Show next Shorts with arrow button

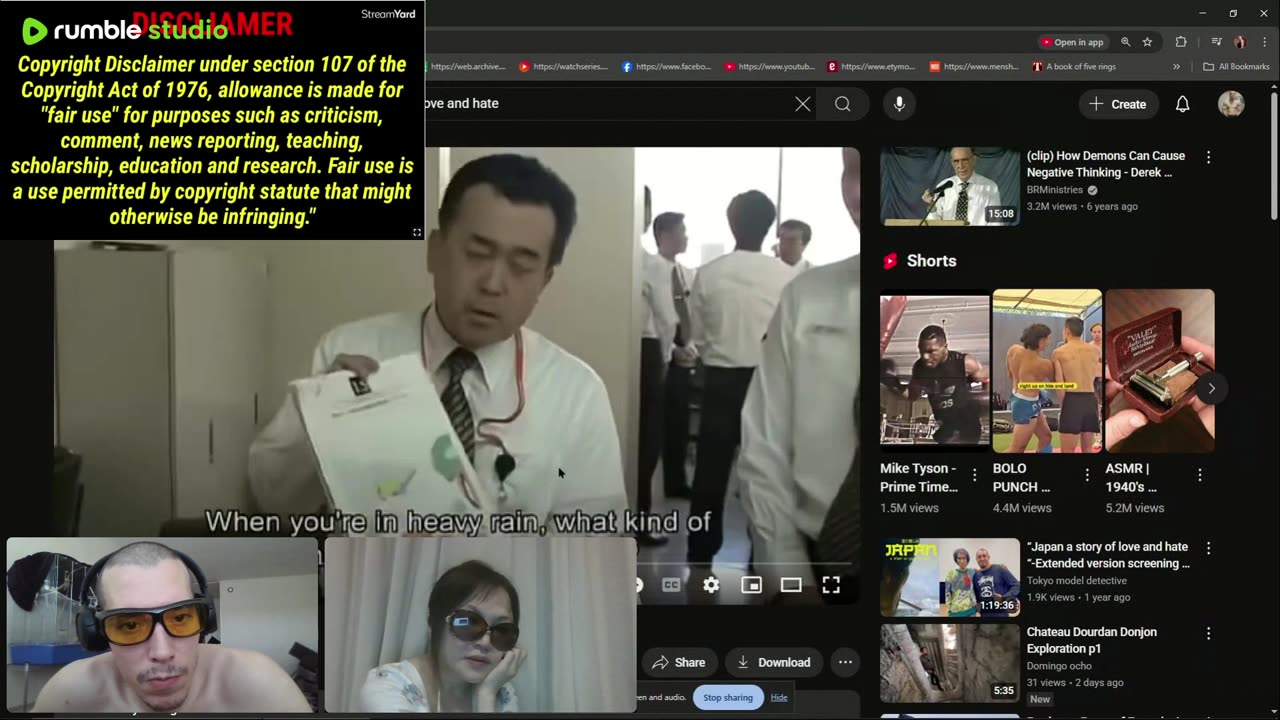(x=1211, y=388)
